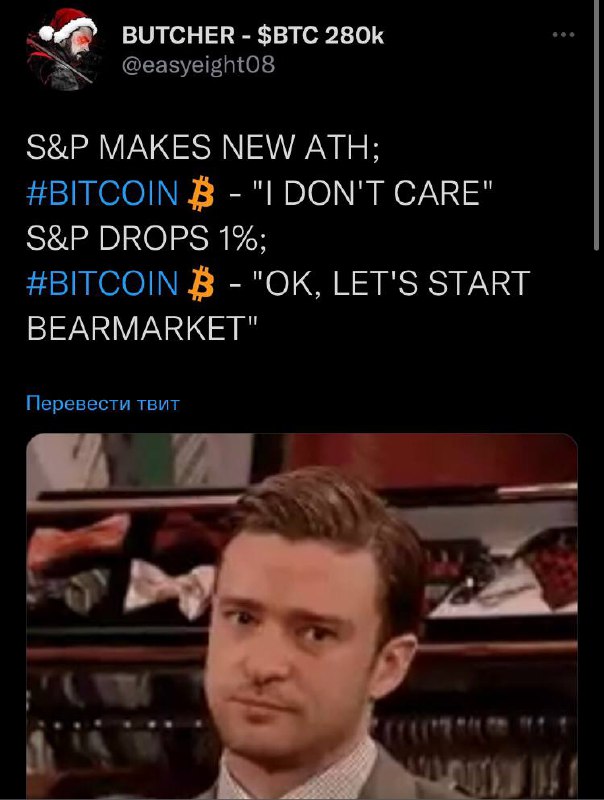
Task: Click the scrollbar thumb on the right edge
Action: pos(596,125)
